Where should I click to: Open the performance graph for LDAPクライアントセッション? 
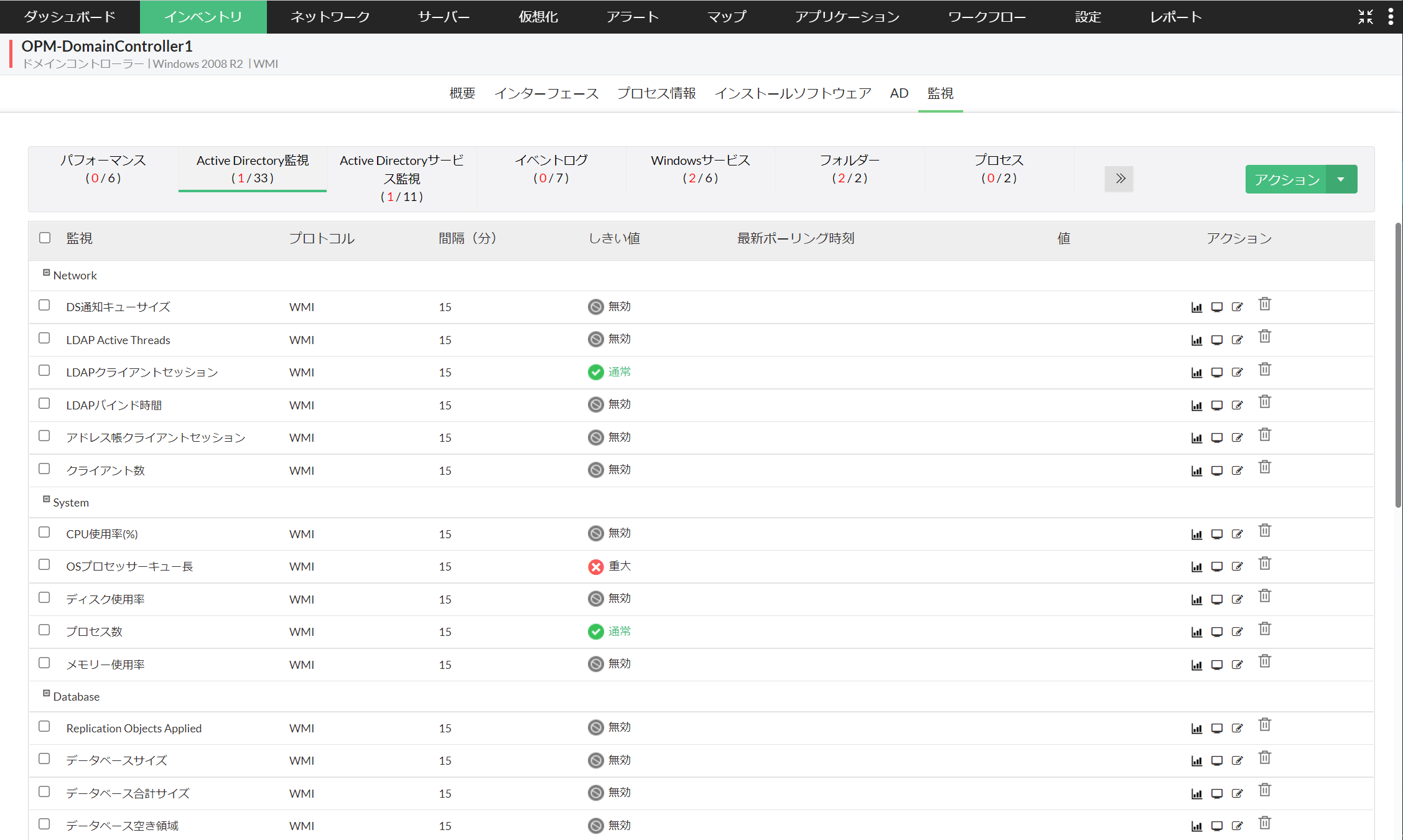[1196, 372]
